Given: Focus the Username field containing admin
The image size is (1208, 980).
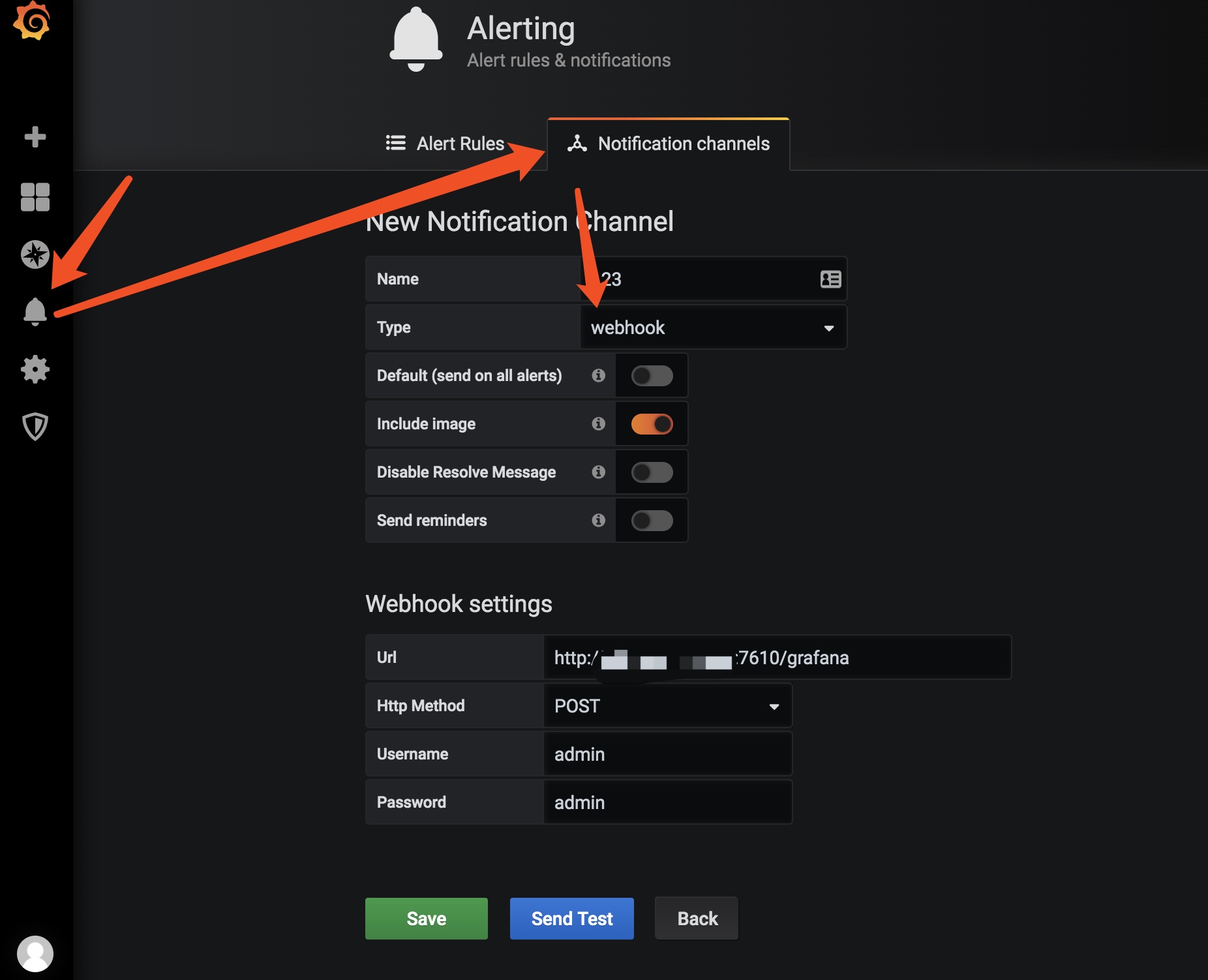Looking at the screenshot, I should (x=668, y=754).
